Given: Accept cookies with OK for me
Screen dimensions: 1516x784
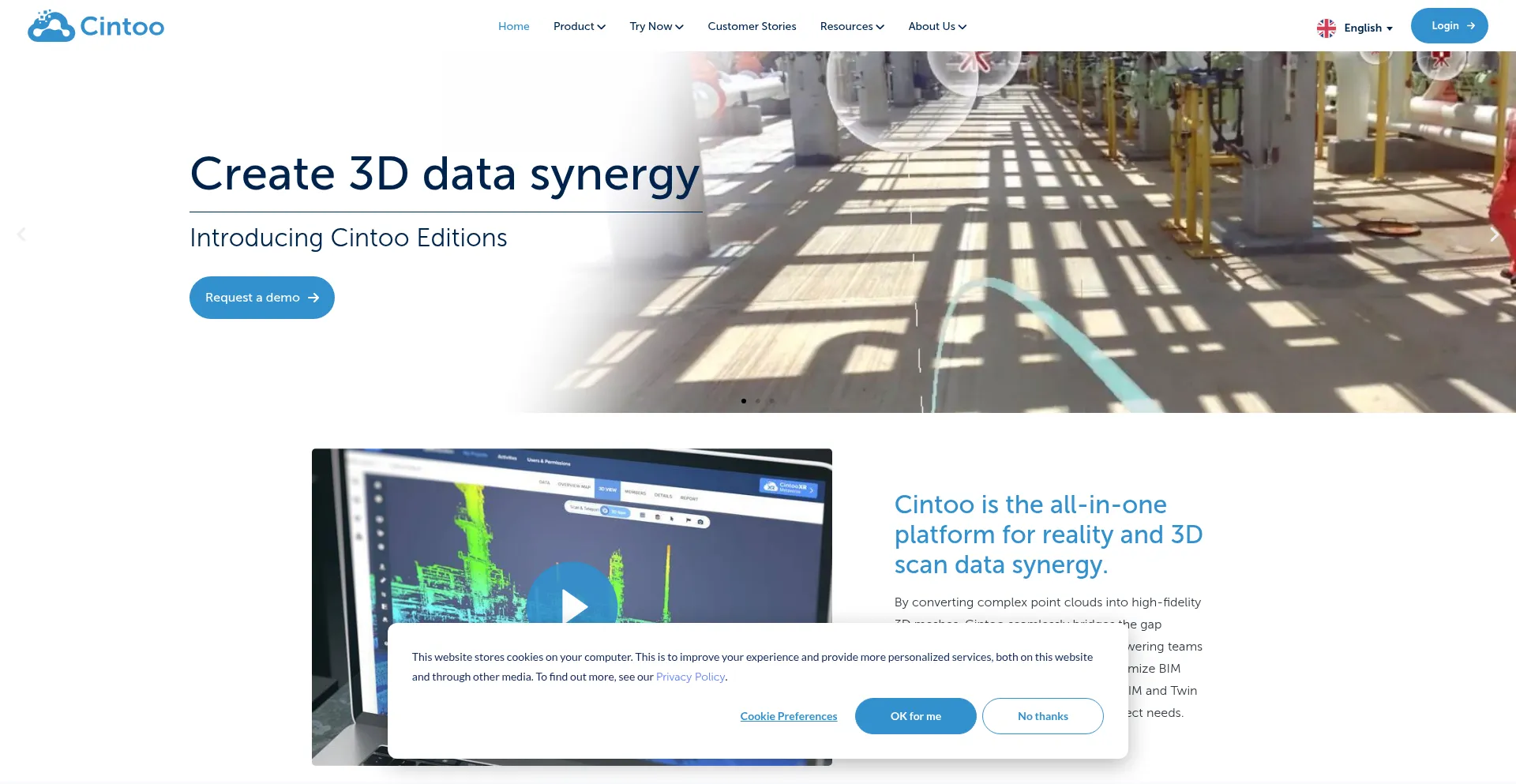Looking at the screenshot, I should pos(915,716).
